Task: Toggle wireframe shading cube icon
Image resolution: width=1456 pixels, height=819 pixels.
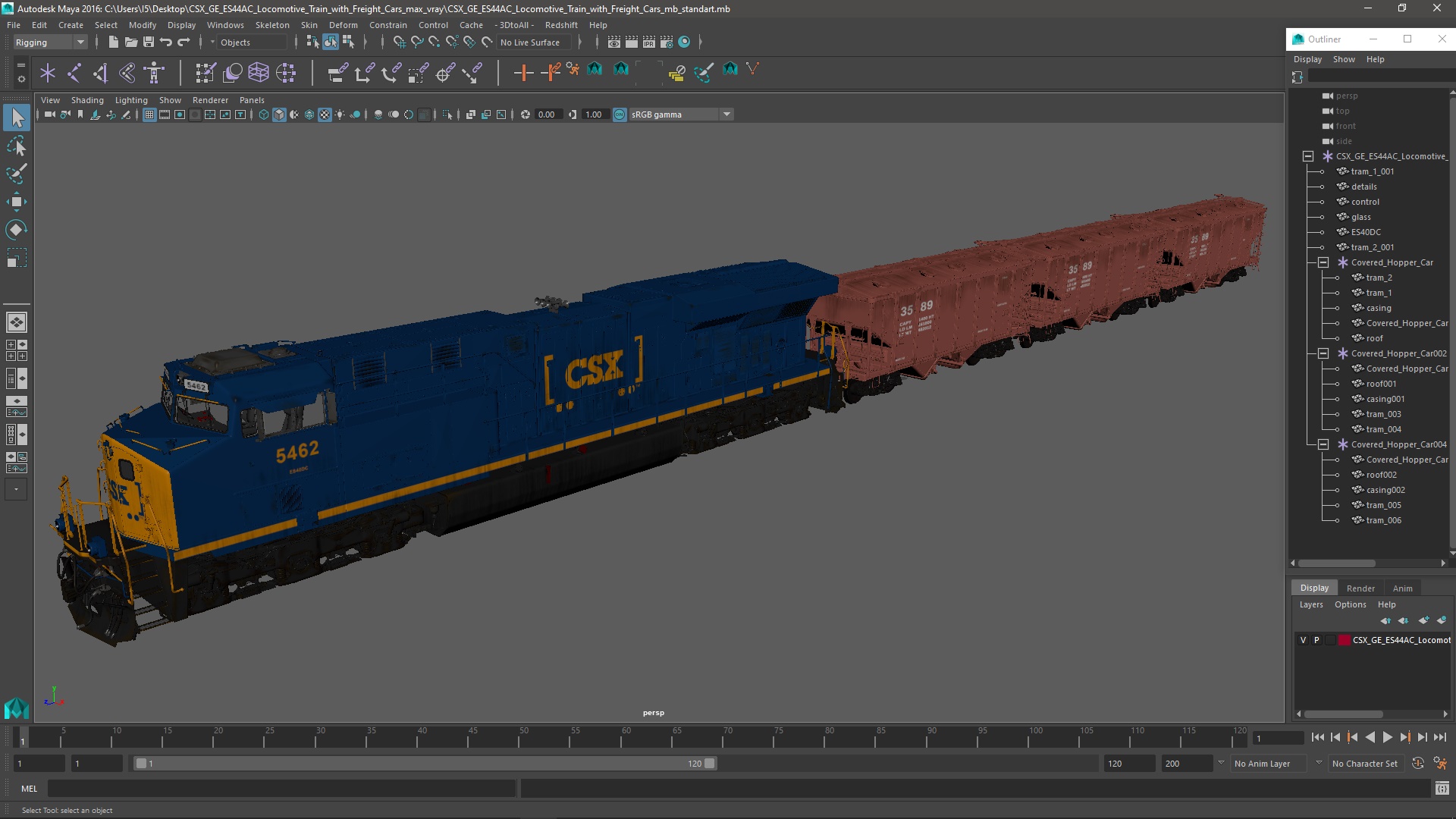Action: [264, 115]
